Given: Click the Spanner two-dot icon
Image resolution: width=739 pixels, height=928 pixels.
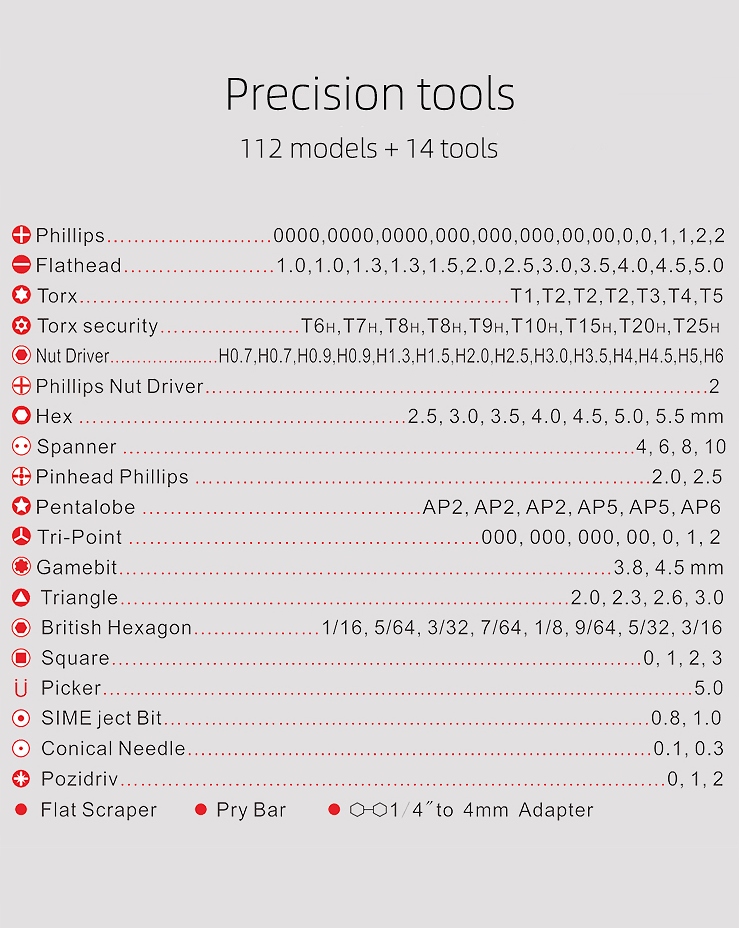Looking at the screenshot, I should click(21, 447).
